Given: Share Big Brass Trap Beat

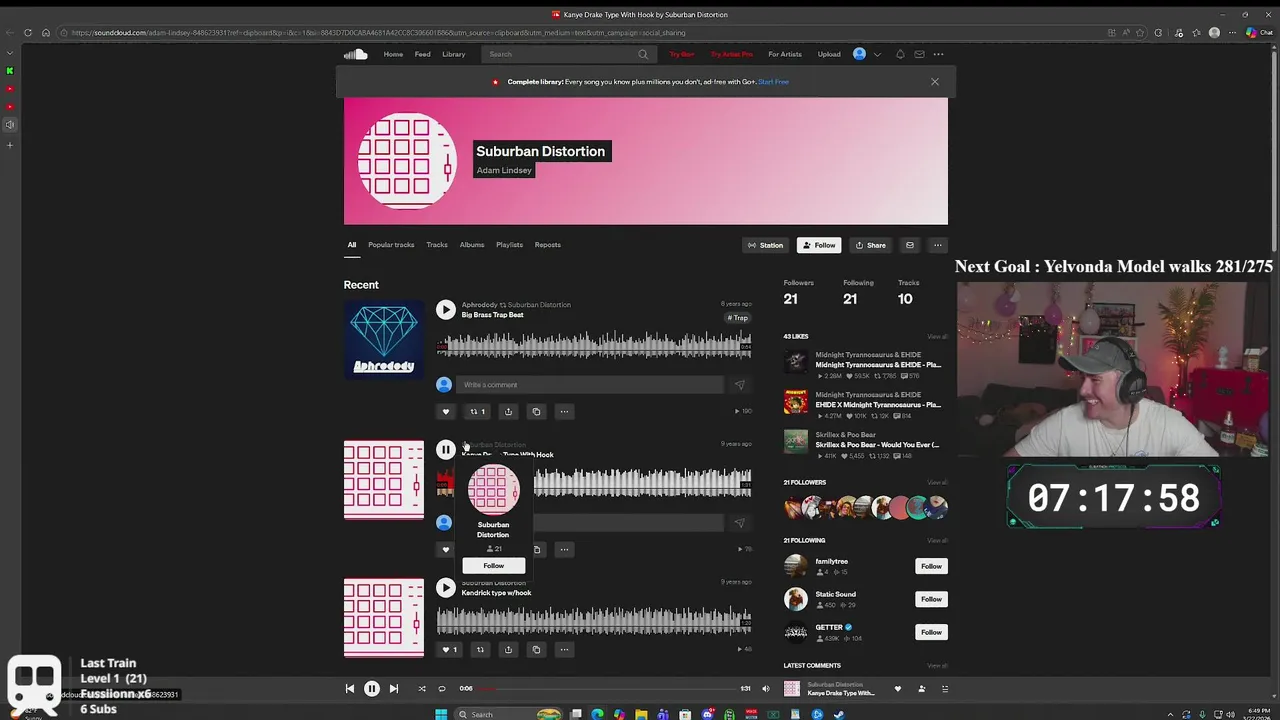Looking at the screenshot, I should coord(508,412).
